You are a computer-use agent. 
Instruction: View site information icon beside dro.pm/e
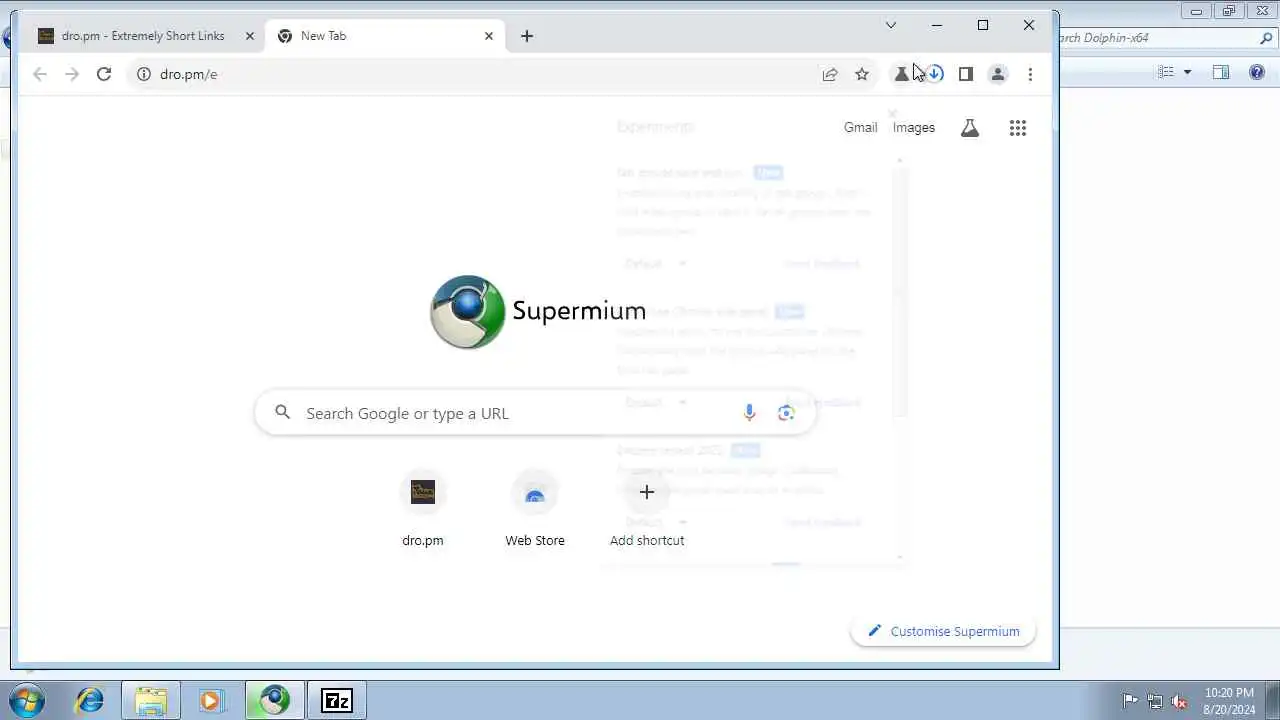143,74
